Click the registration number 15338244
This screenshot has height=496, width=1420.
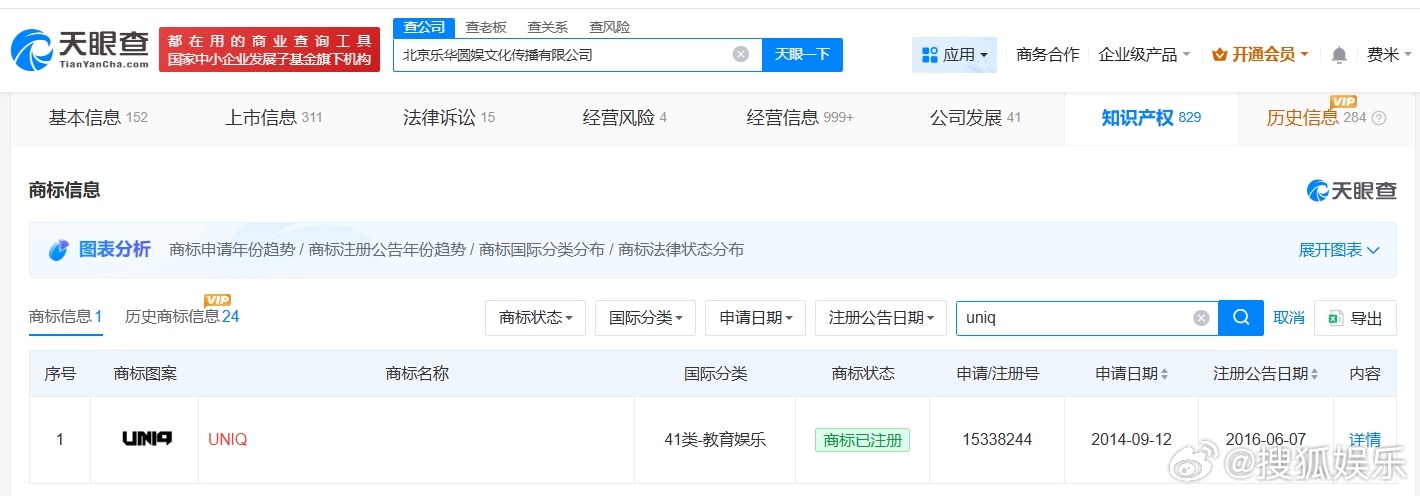coord(997,439)
